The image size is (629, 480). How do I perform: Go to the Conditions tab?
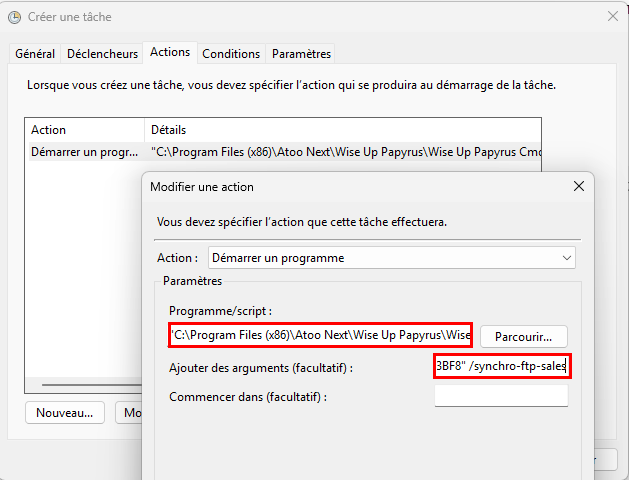[x=231, y=54]
